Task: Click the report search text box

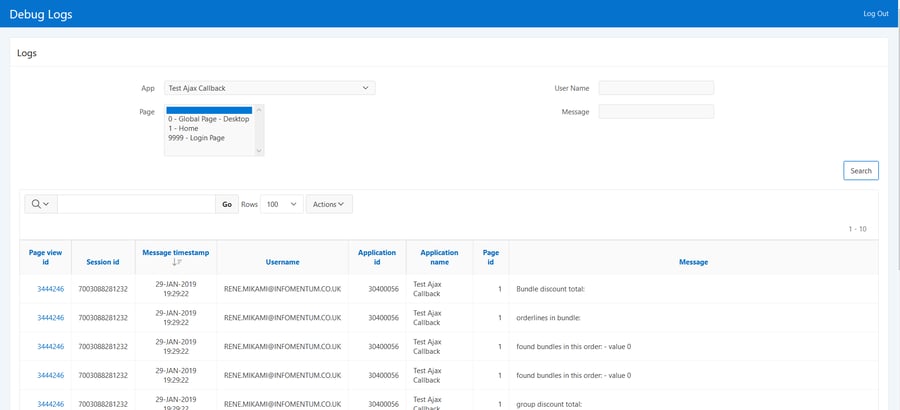Action: tap(136, 204)
